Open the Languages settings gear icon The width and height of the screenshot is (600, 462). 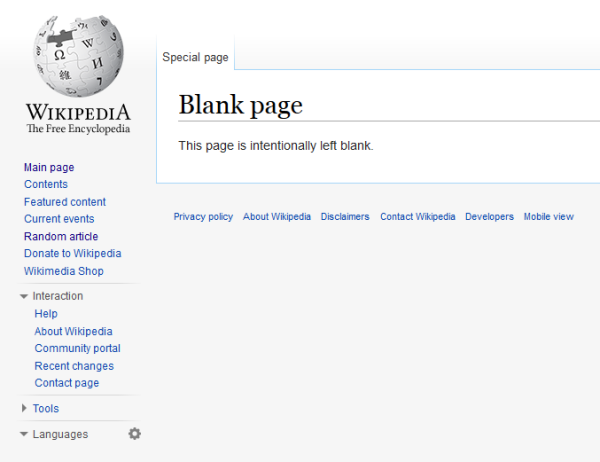click(x=135, y=434)
